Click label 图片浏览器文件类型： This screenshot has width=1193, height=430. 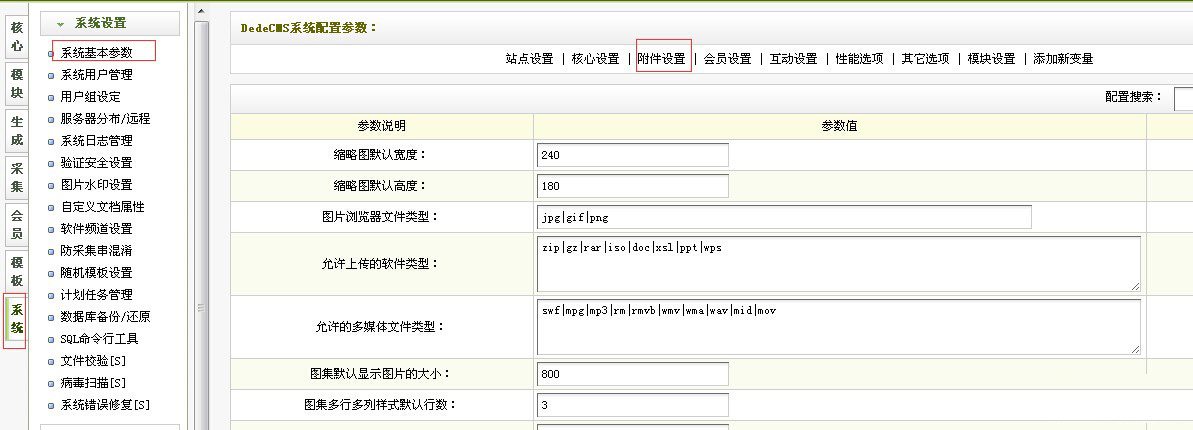[x=380, y=217]
